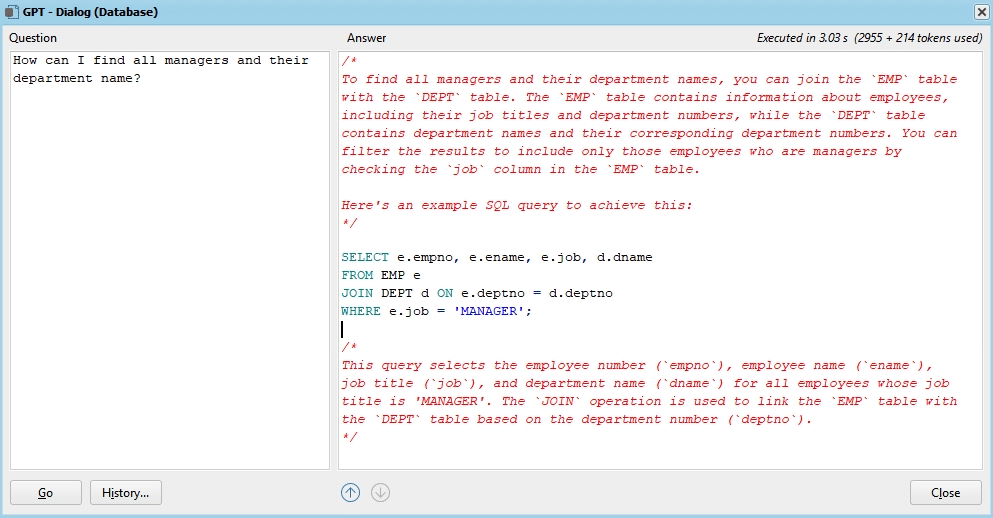Screen dimensions: 993x518
Task: Click the JOIN DEPT d ON line
Action: pos(477,293)
